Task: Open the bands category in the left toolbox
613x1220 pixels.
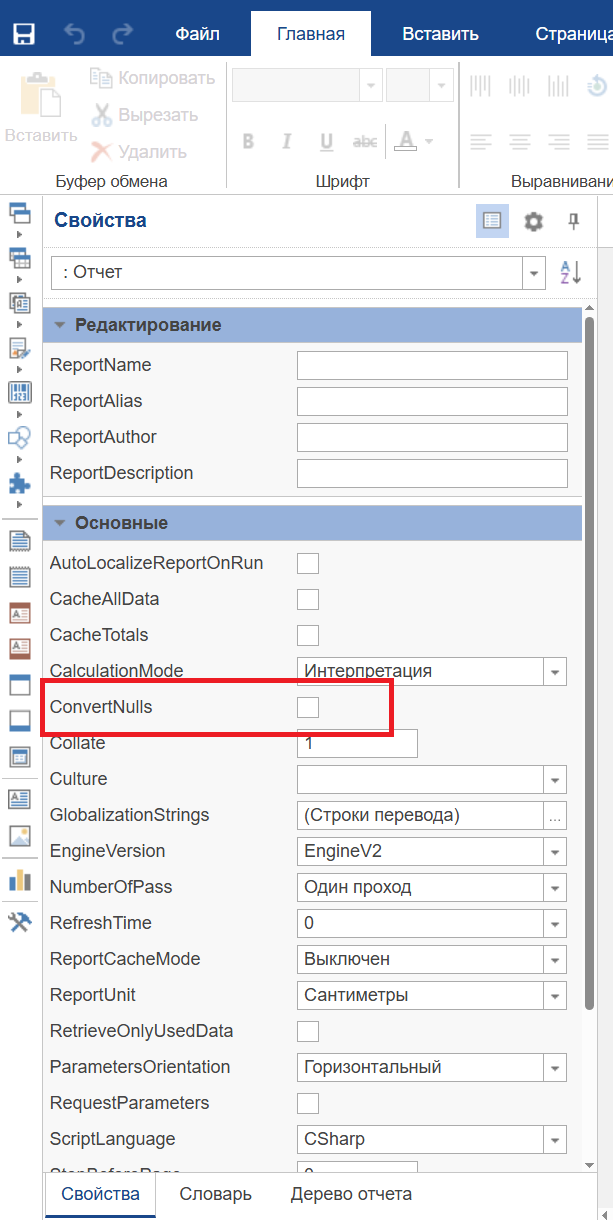Action: tap(20, 212)
